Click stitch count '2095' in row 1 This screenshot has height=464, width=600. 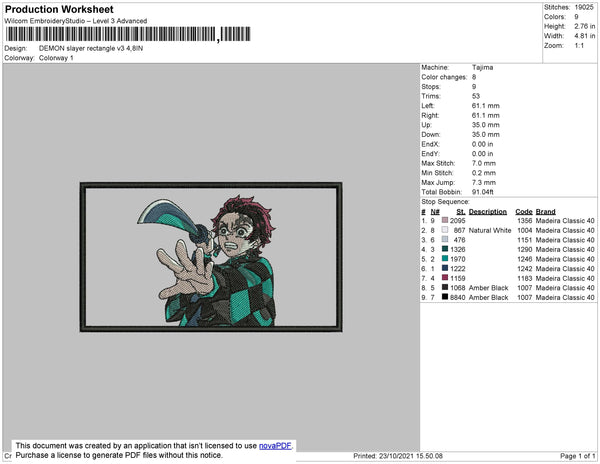[458, 221]
